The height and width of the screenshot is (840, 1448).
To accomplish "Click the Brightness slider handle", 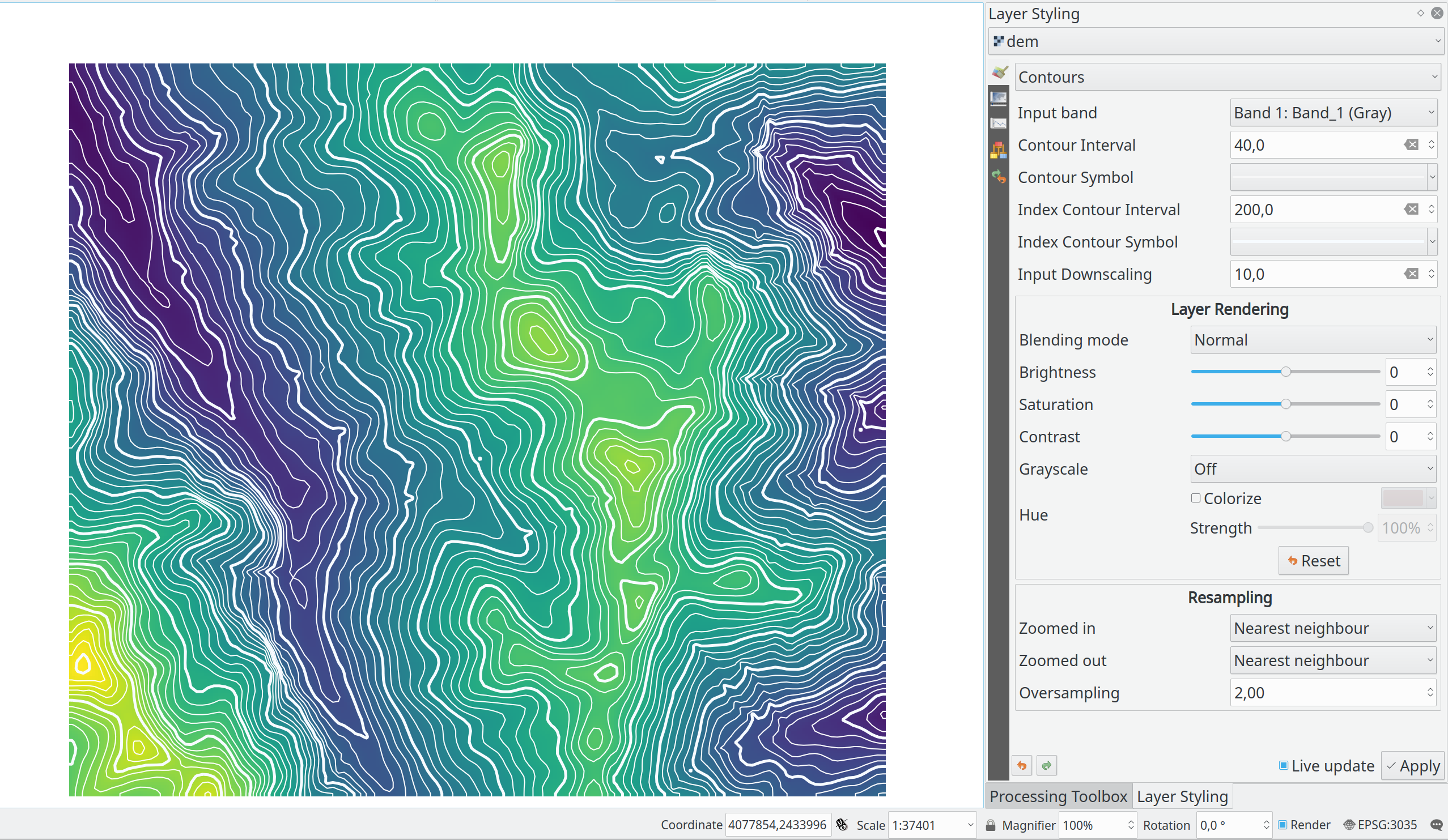I will 1286,372.
